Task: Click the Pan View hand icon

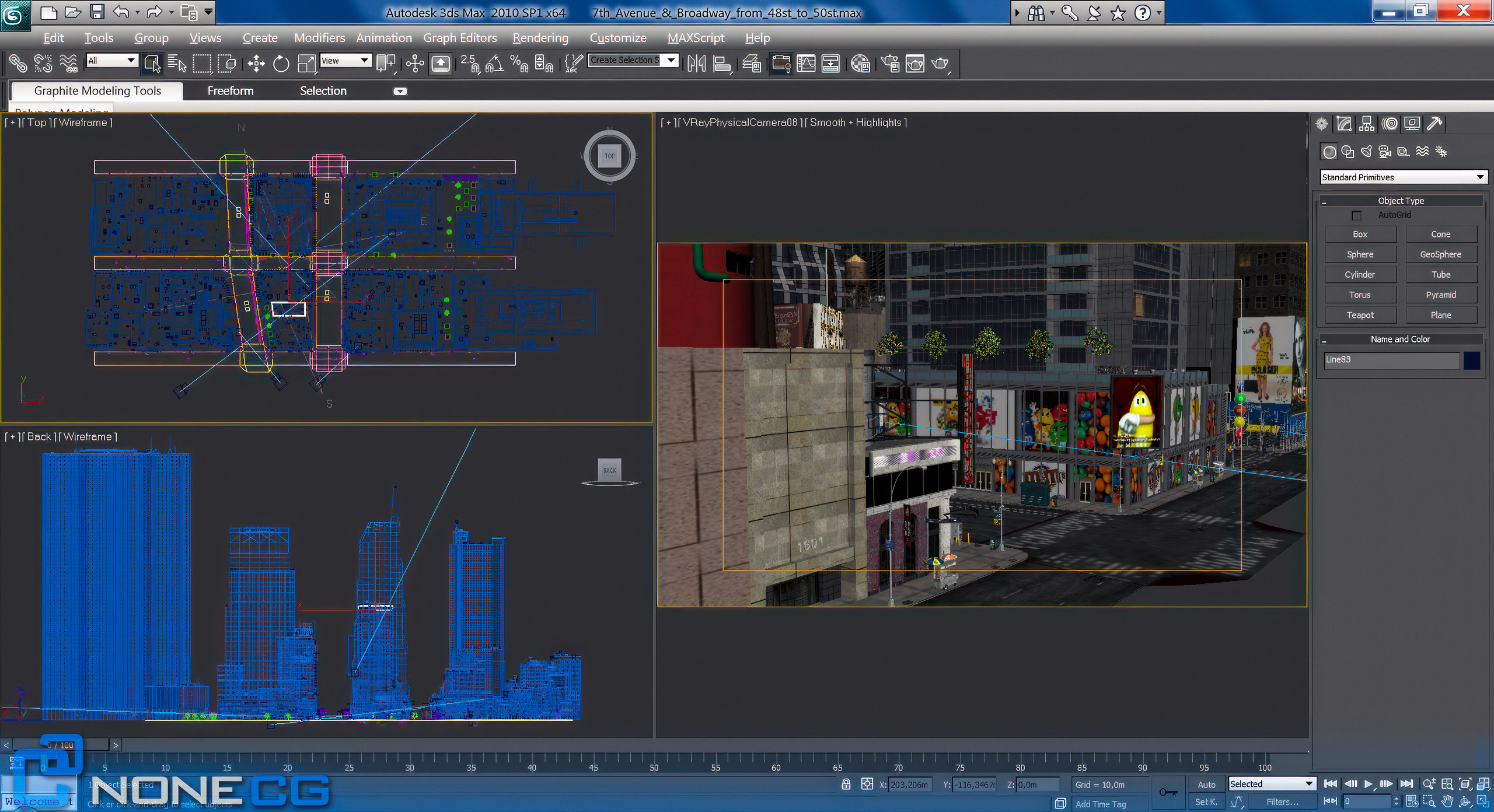Action: click(x=1447, y=802)
